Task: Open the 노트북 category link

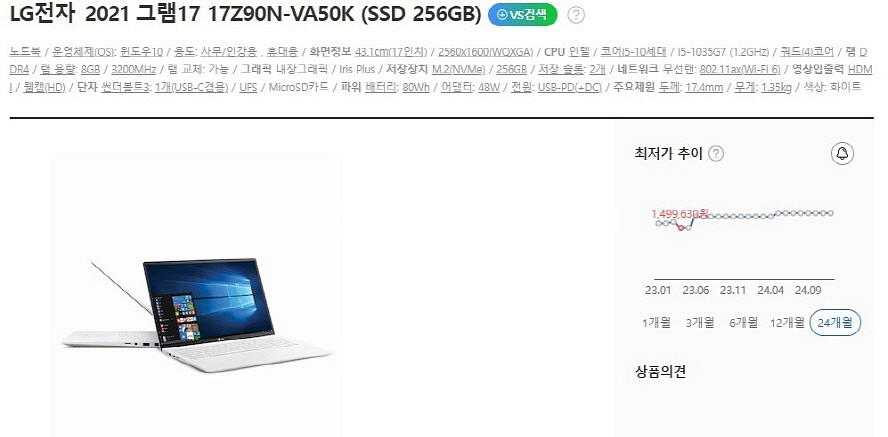Action: tap(25, 52)
